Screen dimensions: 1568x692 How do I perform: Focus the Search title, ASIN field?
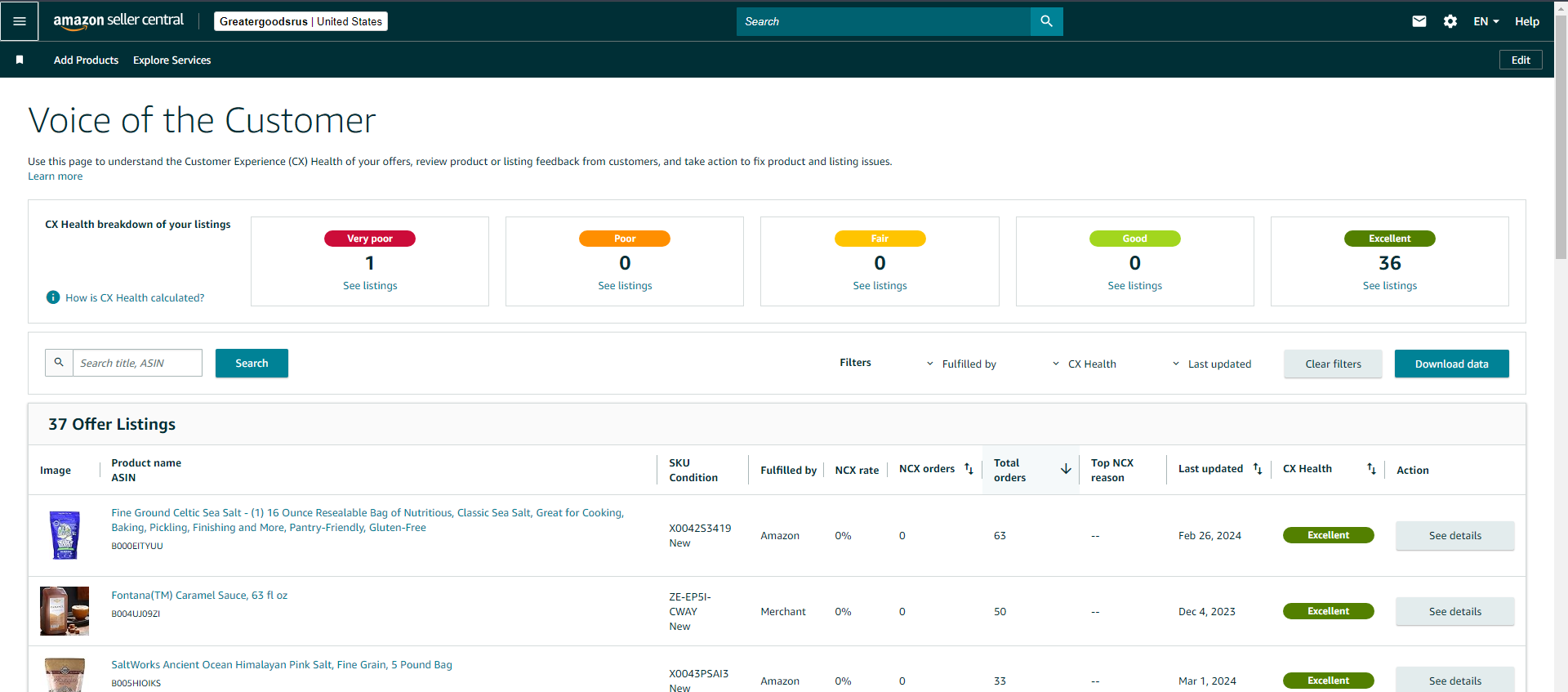[137, 363]
